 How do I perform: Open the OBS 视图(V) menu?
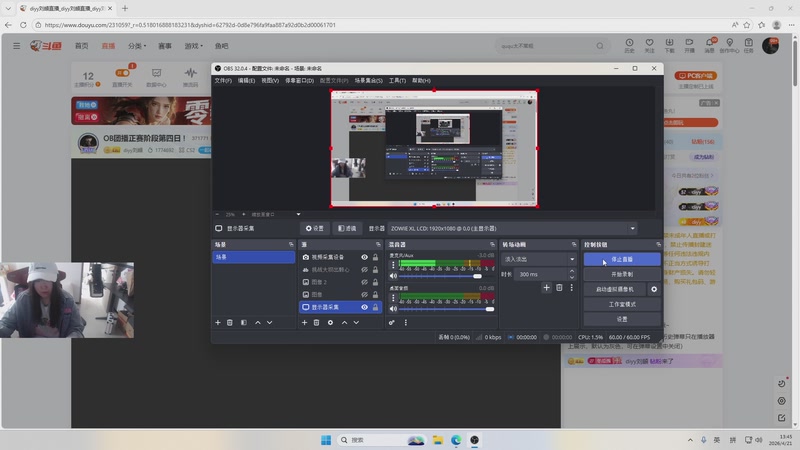(x=270, y=81)
